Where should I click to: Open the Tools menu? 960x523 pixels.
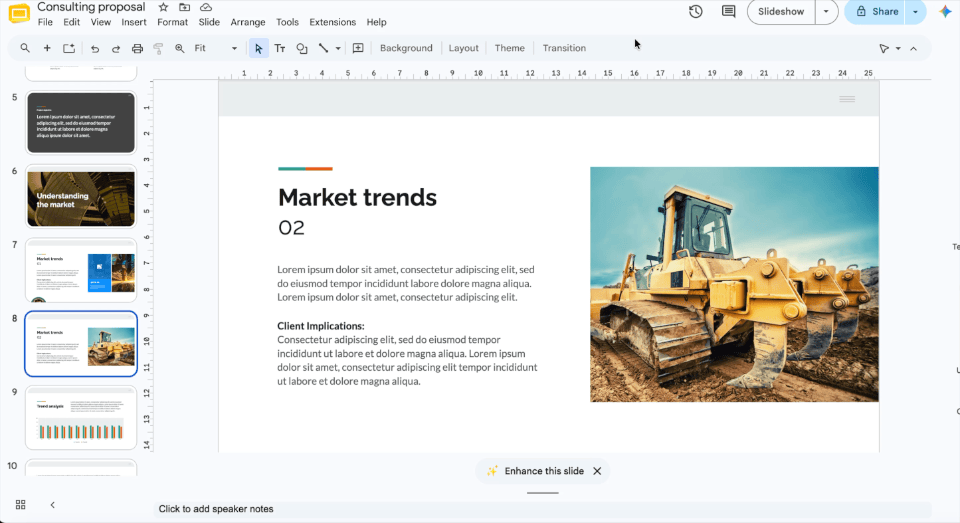click(287, 22)
